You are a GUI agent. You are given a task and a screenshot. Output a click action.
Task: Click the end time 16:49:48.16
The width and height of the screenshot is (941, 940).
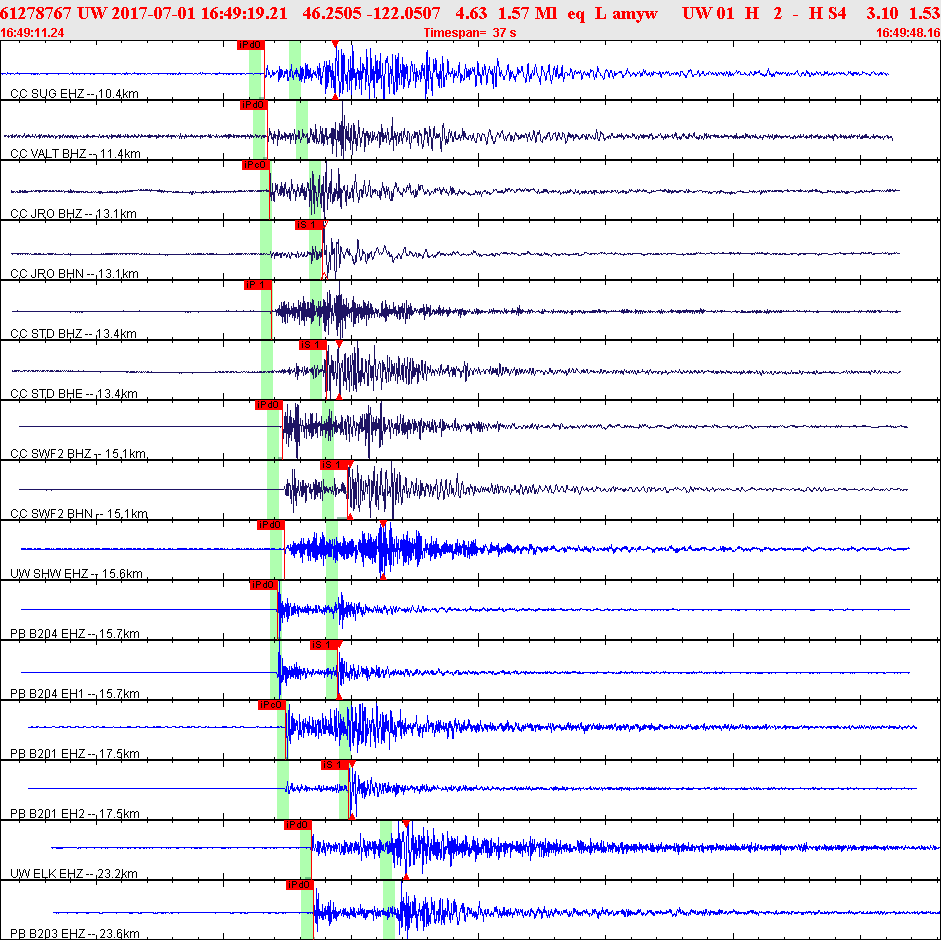point(908,33)
